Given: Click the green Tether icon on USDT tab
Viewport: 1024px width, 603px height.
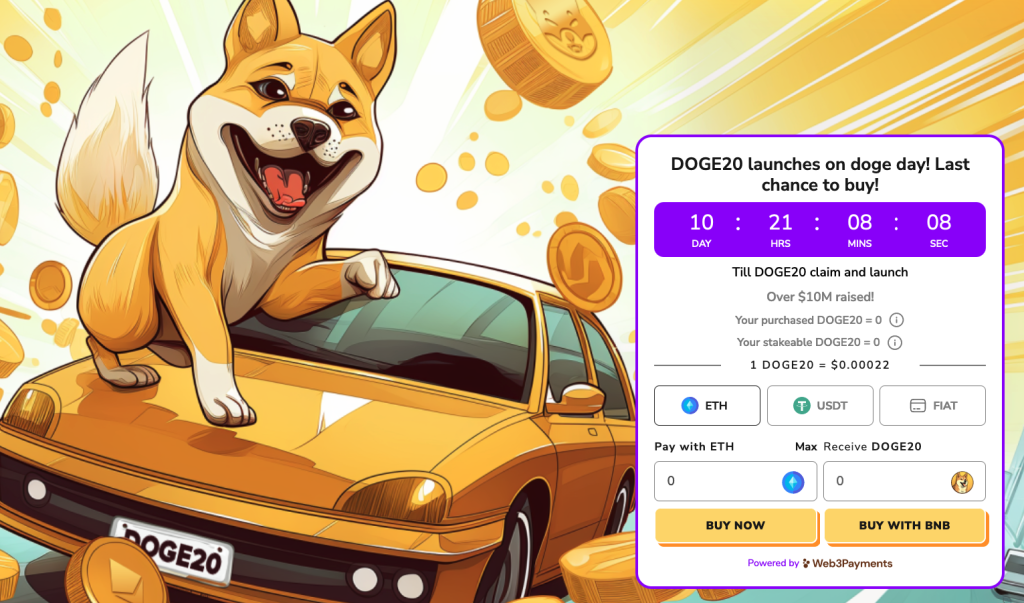Looking at the screenshot, I should [801, 406].
